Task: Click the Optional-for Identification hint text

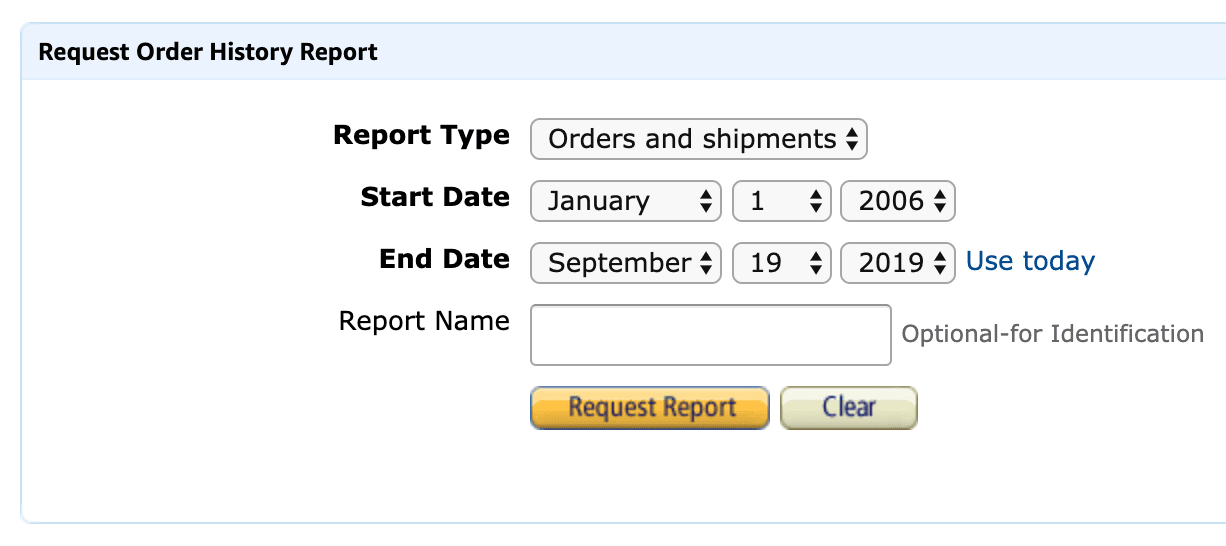Action: tap(1052, 334)
